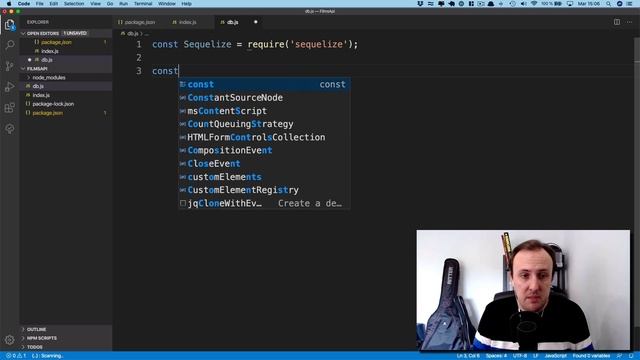Click the feedback icon in status bar
Viewport: 640px width, 360px height.
620,356
